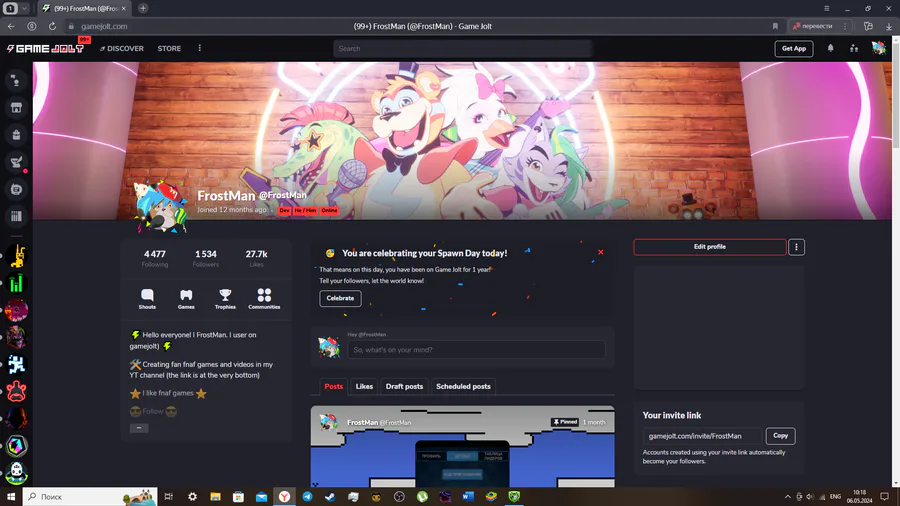Select the invite link text field

(702, 436)
